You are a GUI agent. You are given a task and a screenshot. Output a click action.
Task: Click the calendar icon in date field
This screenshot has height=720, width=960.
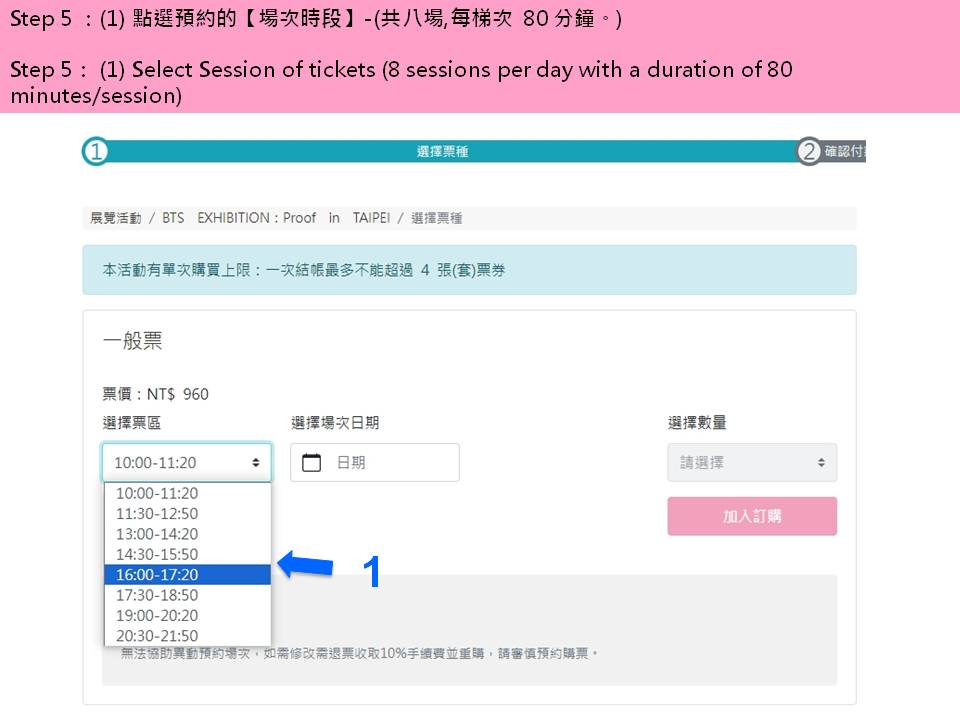311,463
